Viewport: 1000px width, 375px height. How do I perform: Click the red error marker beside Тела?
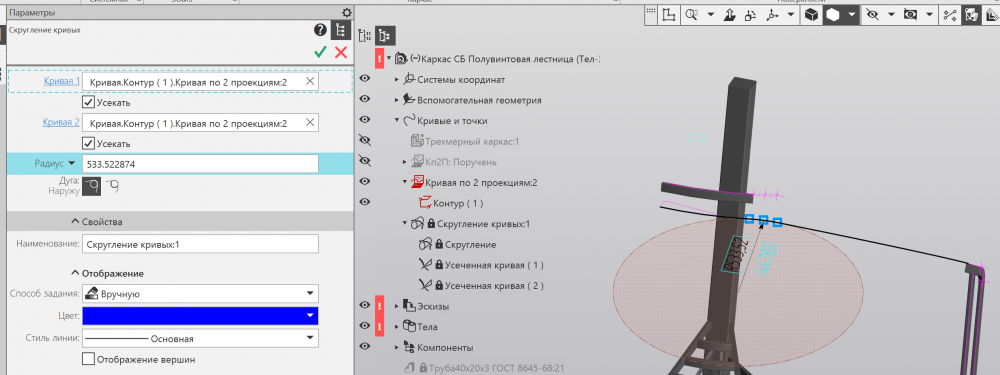[379, 327]
